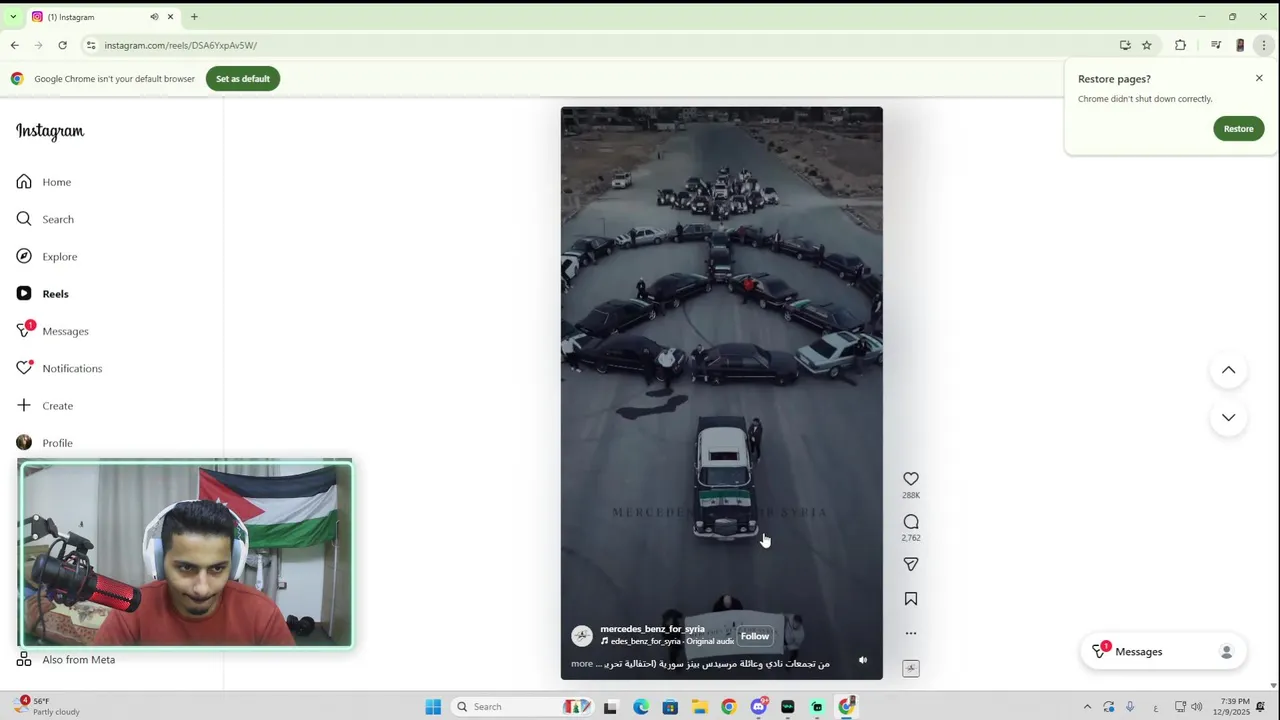Open Chrome media controls icon
The height and width of the screenshot is (720, 1280).
[x=1216, y=45]
